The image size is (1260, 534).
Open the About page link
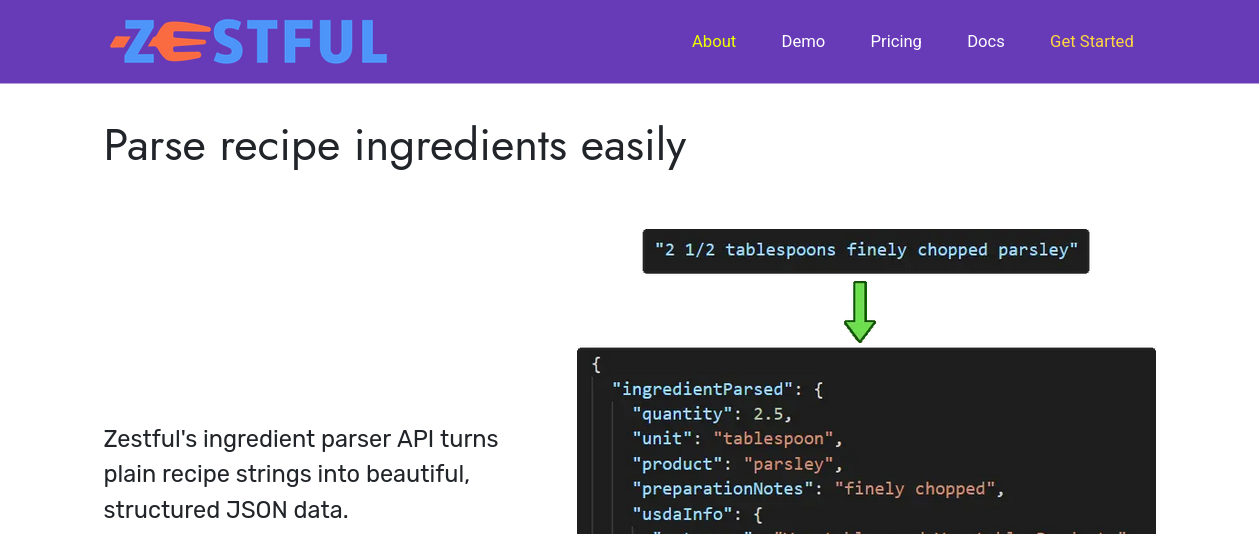click(x=714, y=41)
